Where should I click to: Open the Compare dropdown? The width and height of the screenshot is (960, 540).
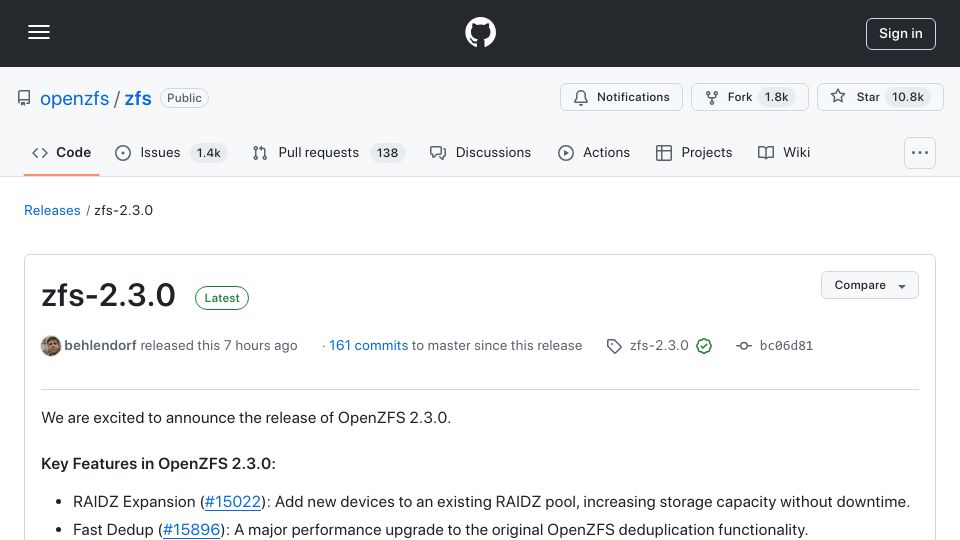pos(869,285)
